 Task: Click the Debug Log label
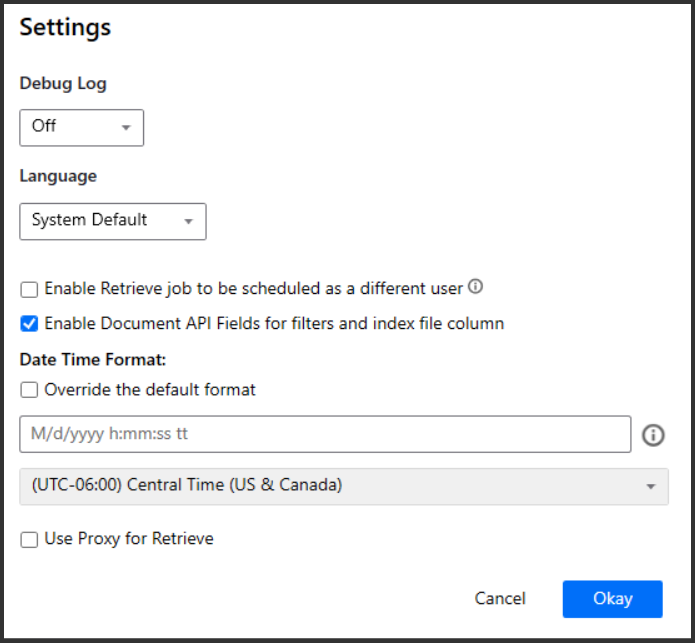(63, 83)
